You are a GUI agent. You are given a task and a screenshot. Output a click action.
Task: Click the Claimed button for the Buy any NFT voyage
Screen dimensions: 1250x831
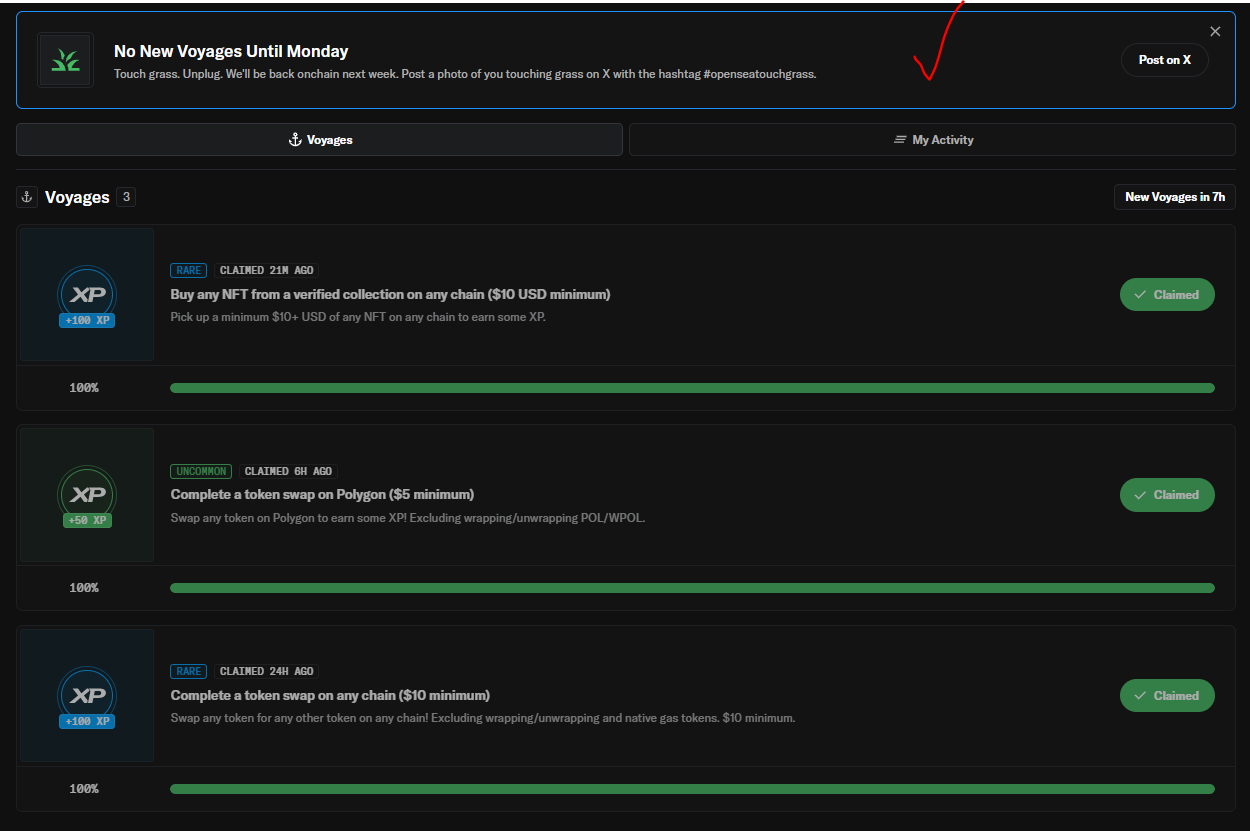click(1167, 295)
